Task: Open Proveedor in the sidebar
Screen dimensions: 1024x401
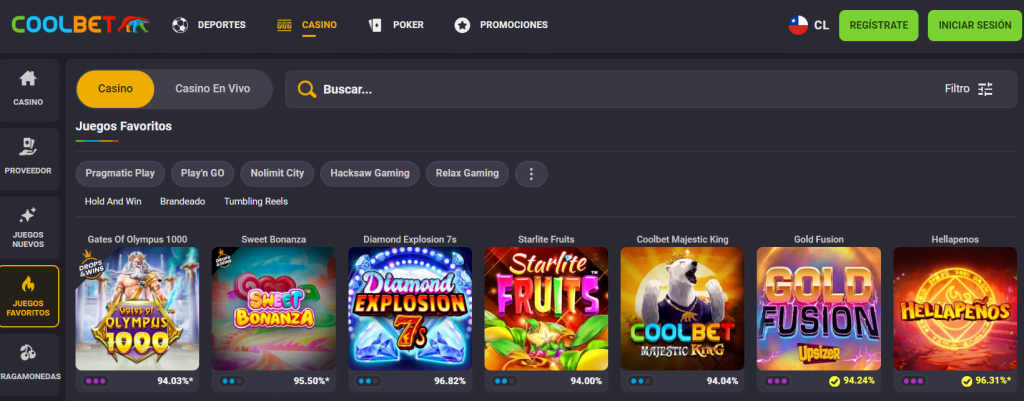Action: (28, 159)
